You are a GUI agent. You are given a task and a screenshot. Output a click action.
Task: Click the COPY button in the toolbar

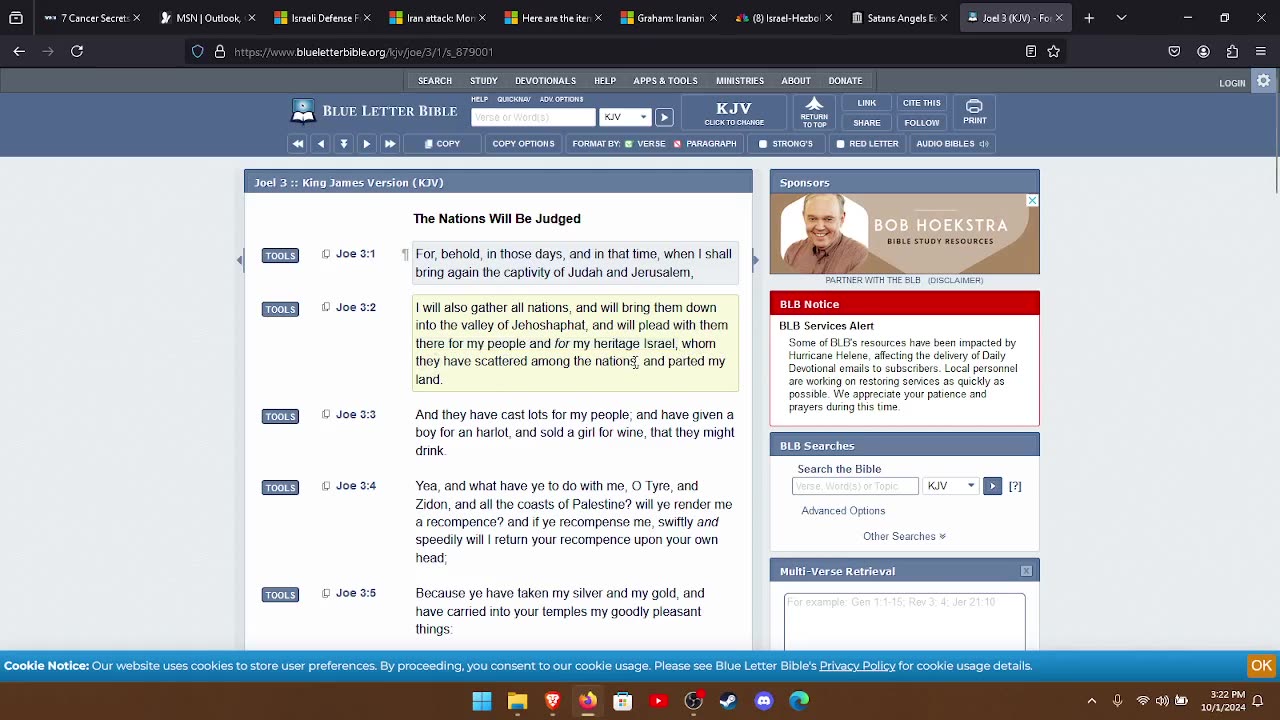[442, 144]
